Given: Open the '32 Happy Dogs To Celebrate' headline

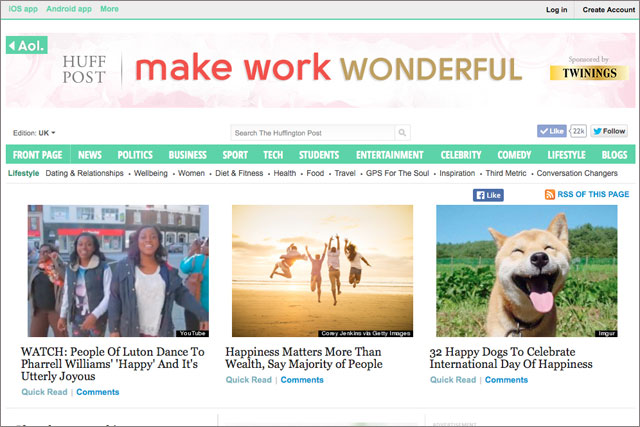Looking at the screenshot, I should (511, 358).
